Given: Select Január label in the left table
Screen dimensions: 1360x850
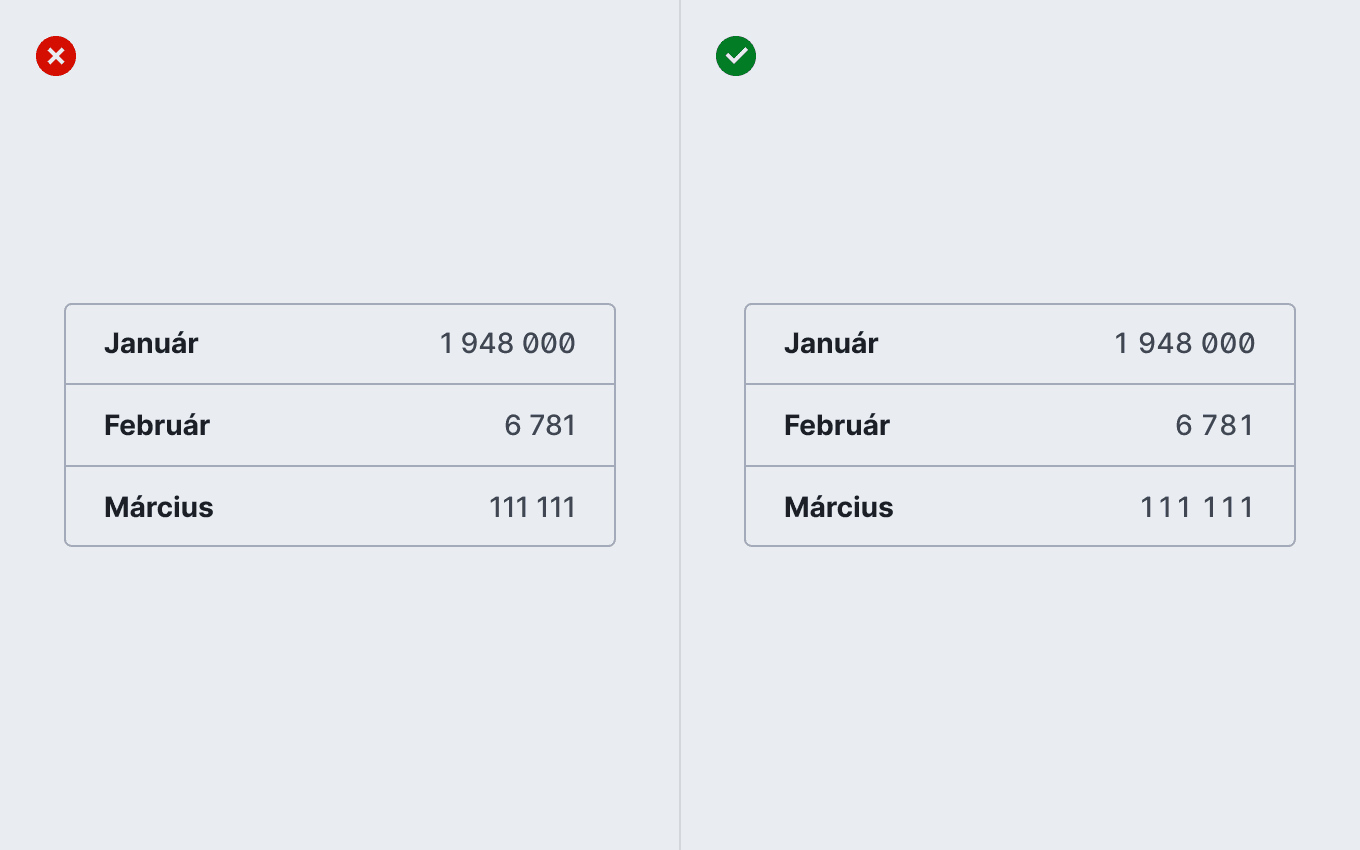Looking at the screenshot, I should click(x=151, y=343).
